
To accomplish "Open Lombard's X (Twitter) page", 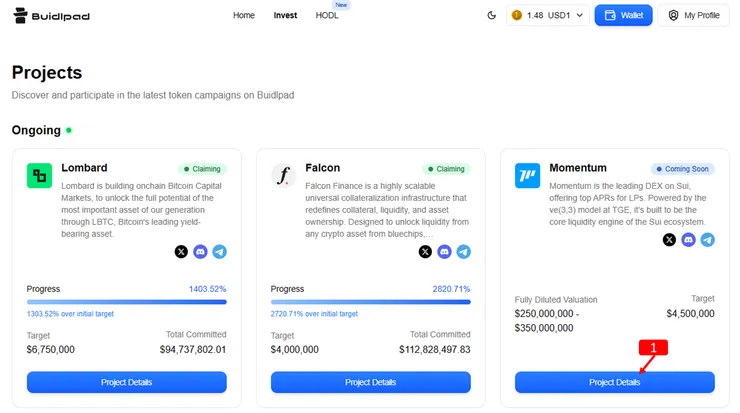I will pos(181,252).
